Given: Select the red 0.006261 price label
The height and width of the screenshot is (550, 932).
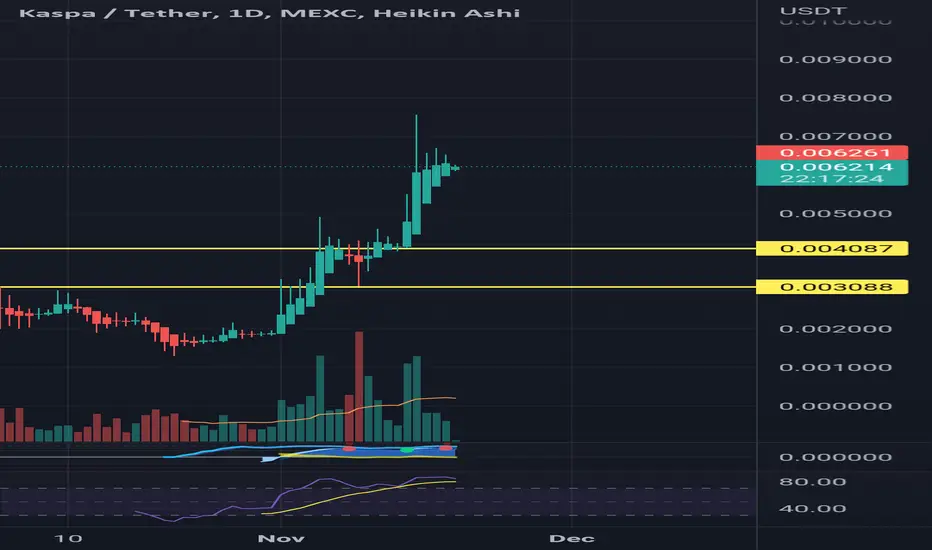Looking at the screenshot, I should tap(832, 153).
